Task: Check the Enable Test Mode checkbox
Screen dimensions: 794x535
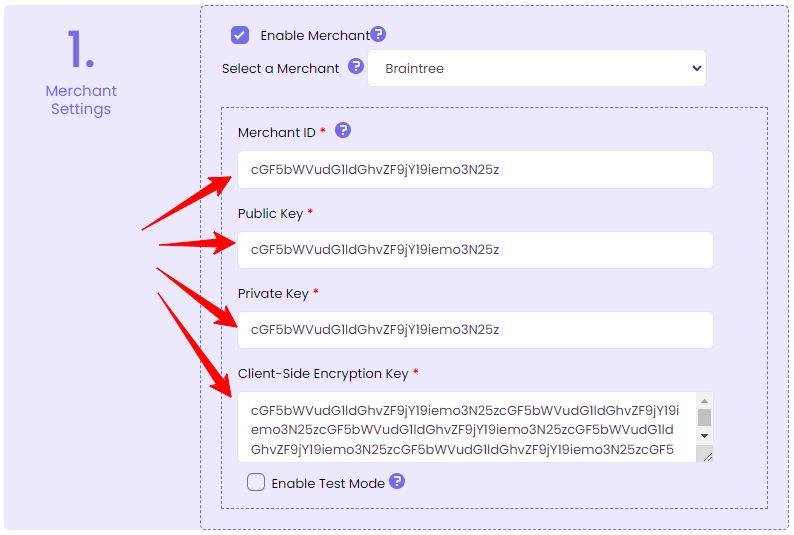Action: pos(256,482)
